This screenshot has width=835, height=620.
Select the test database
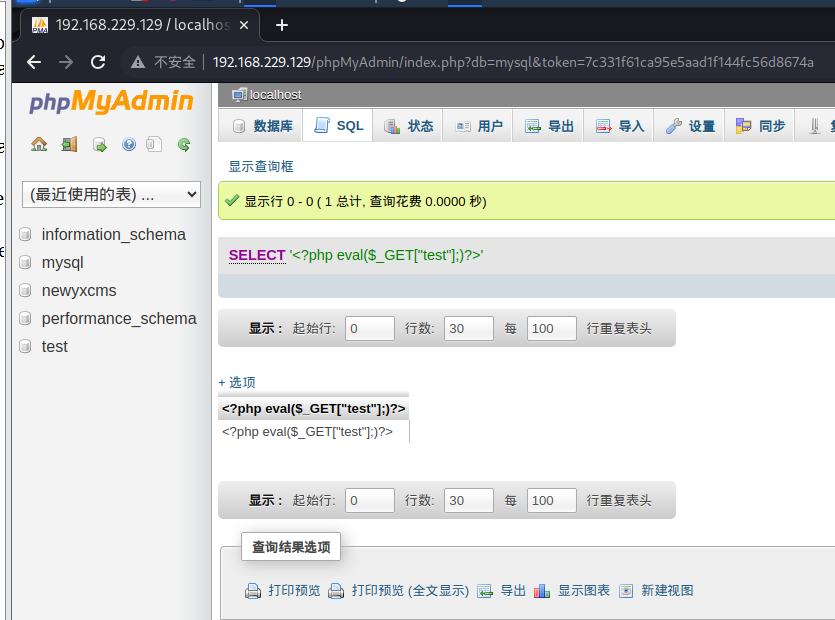(54, 346)
